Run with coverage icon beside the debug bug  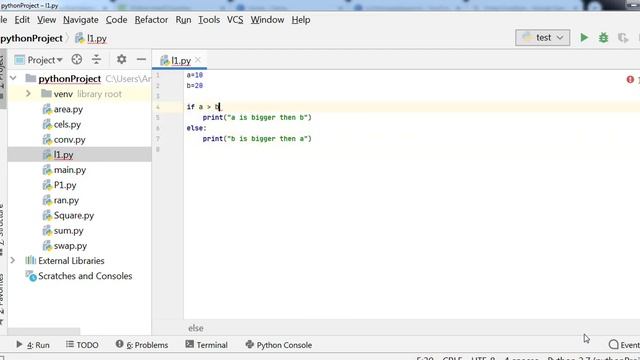pyautogui.click(x=622, y=38)
